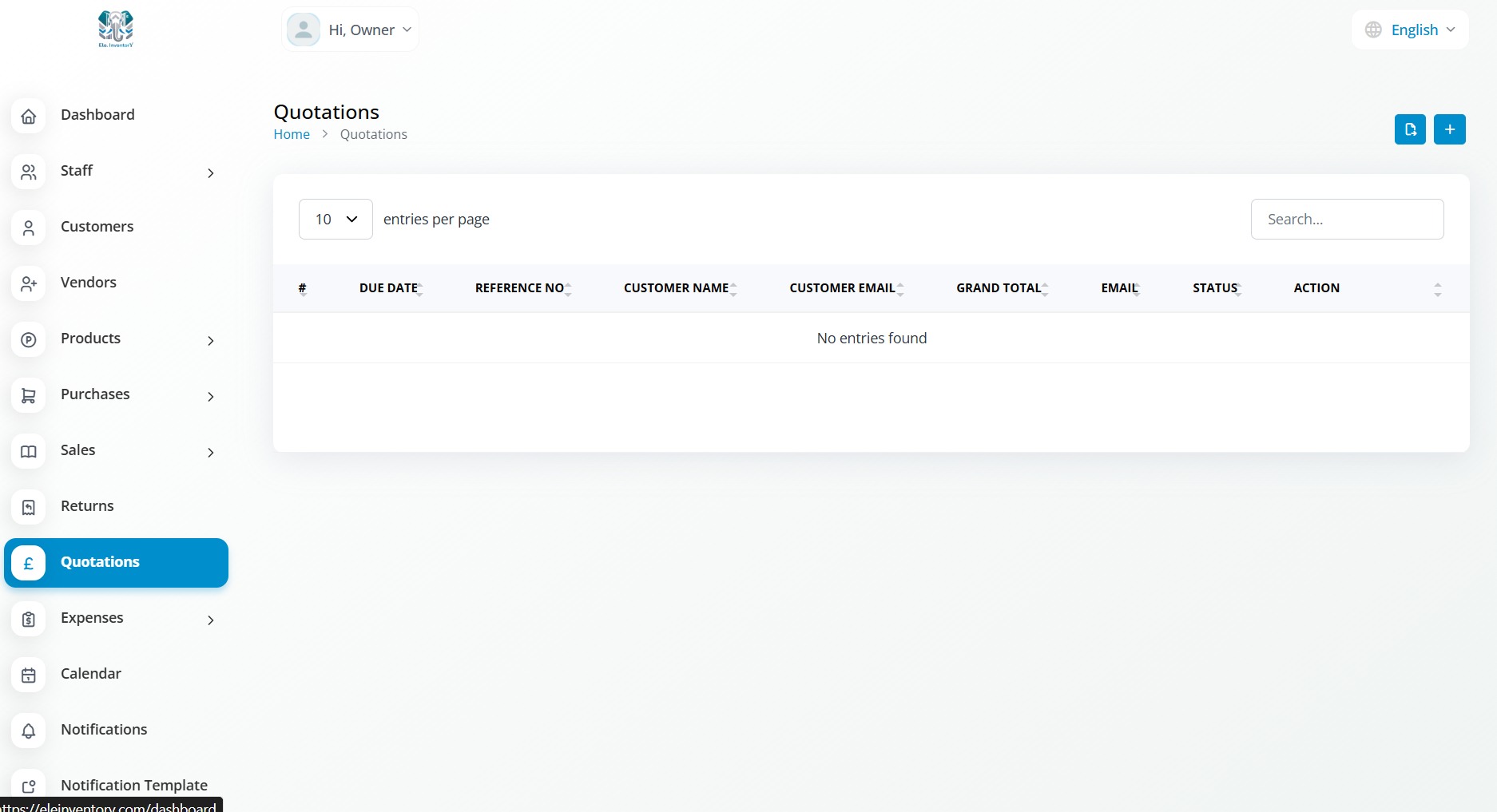Click the Dashboard home icon

pyautogui.click(x=29, y=116)
